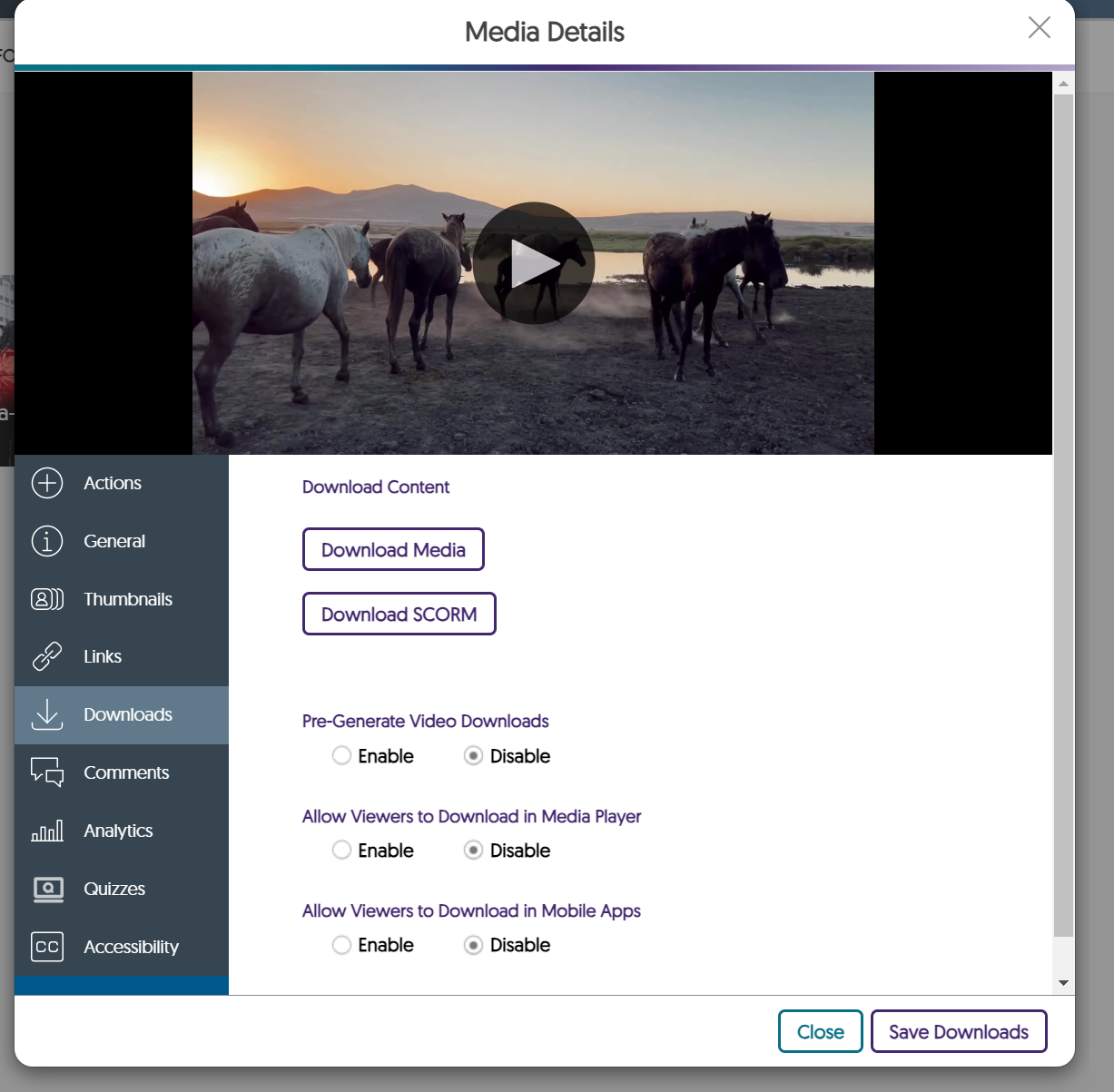View the Analytics section
The width and height of the screenshot is (1114, 1092).
click(x=122, y=831)
